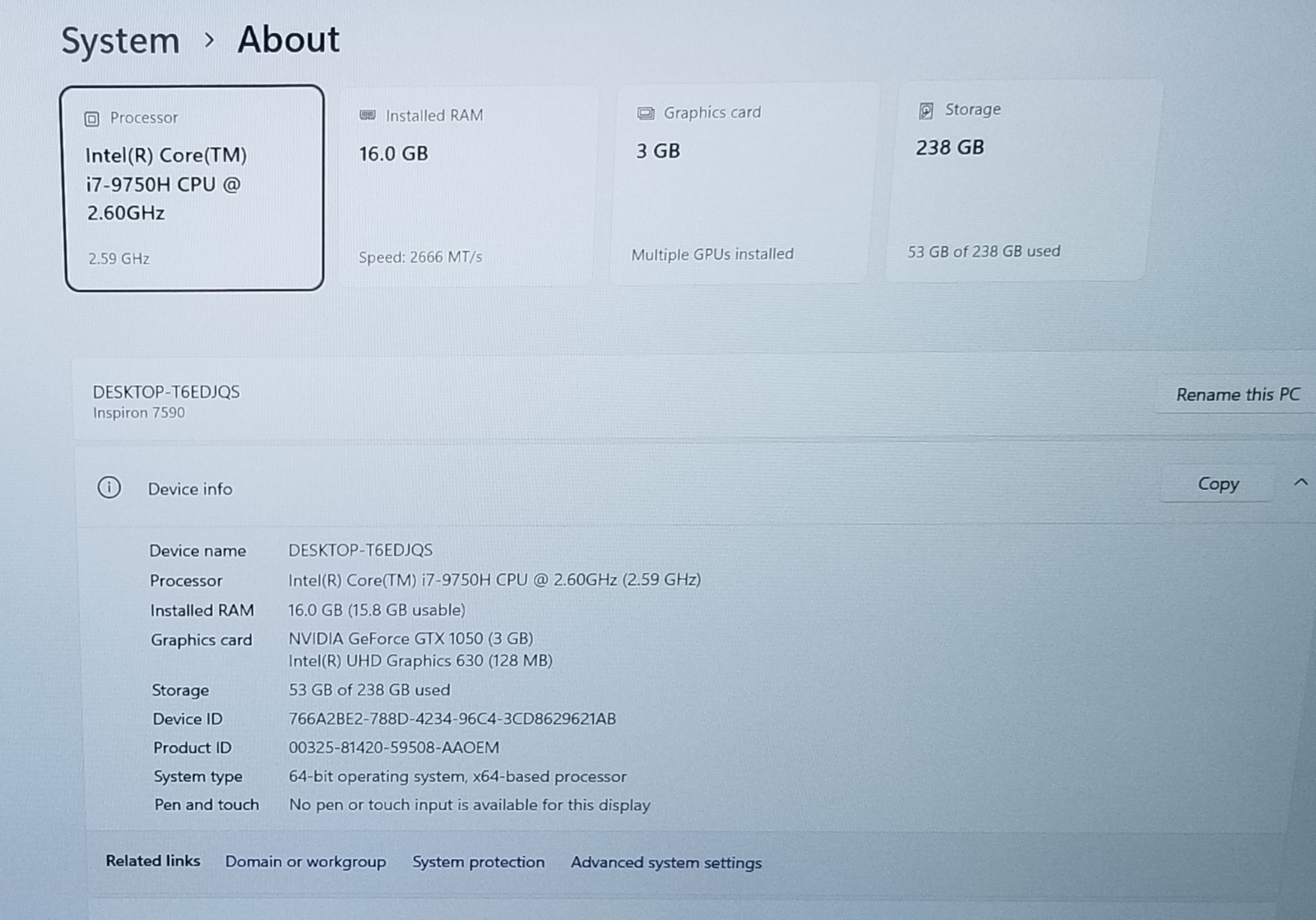The image size is (1316, 920).
Task: Click the device name value DESKTOP-T6EDJQS in Device info
Action: (360, 550)
